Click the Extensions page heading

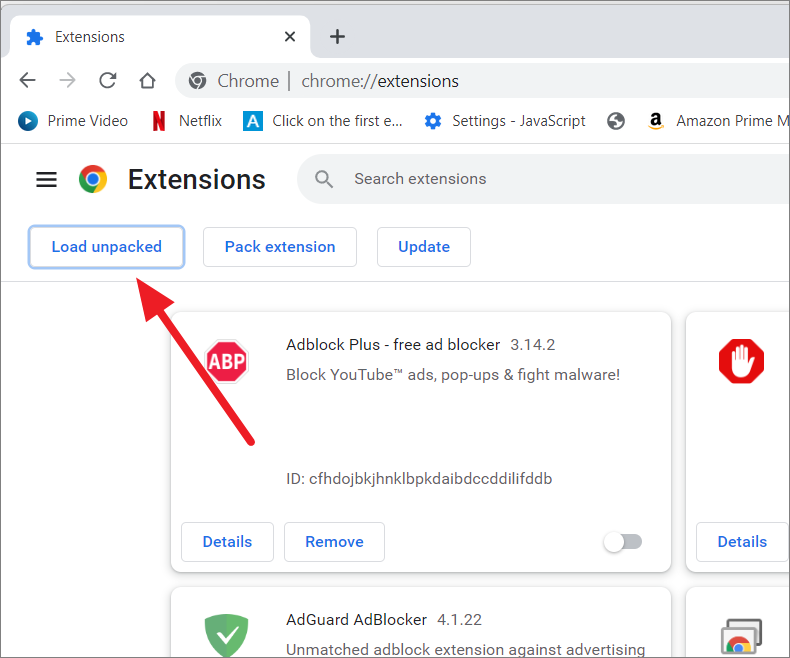pyautogui.click(x=196, y=179)
